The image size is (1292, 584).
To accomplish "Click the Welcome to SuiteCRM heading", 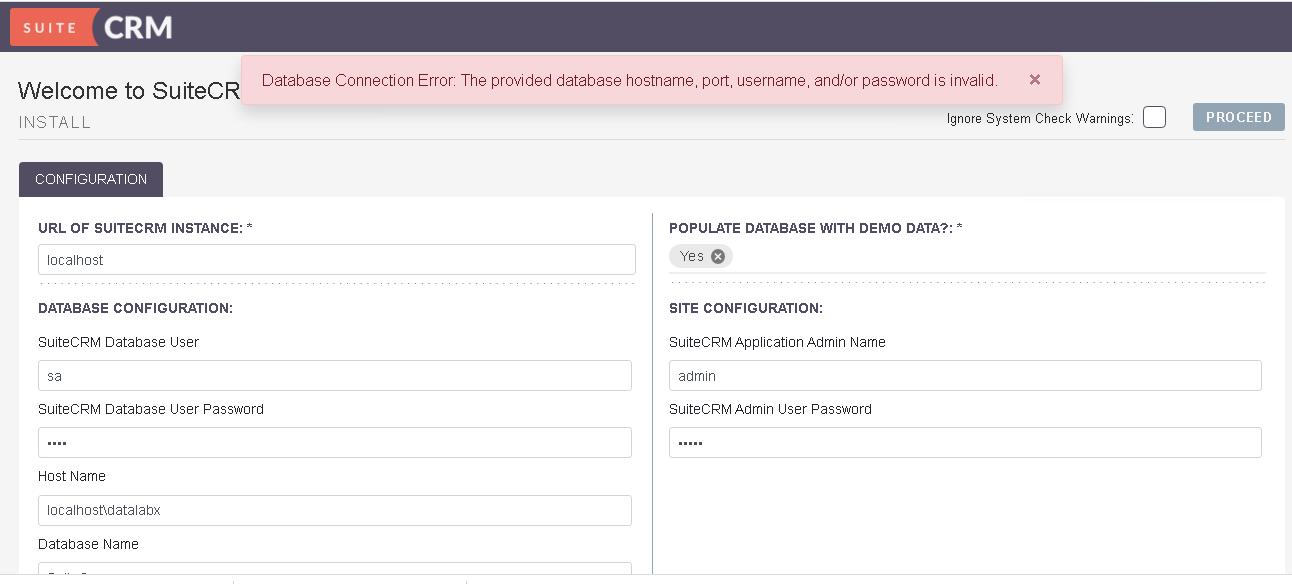I will (x=130, y=91).
